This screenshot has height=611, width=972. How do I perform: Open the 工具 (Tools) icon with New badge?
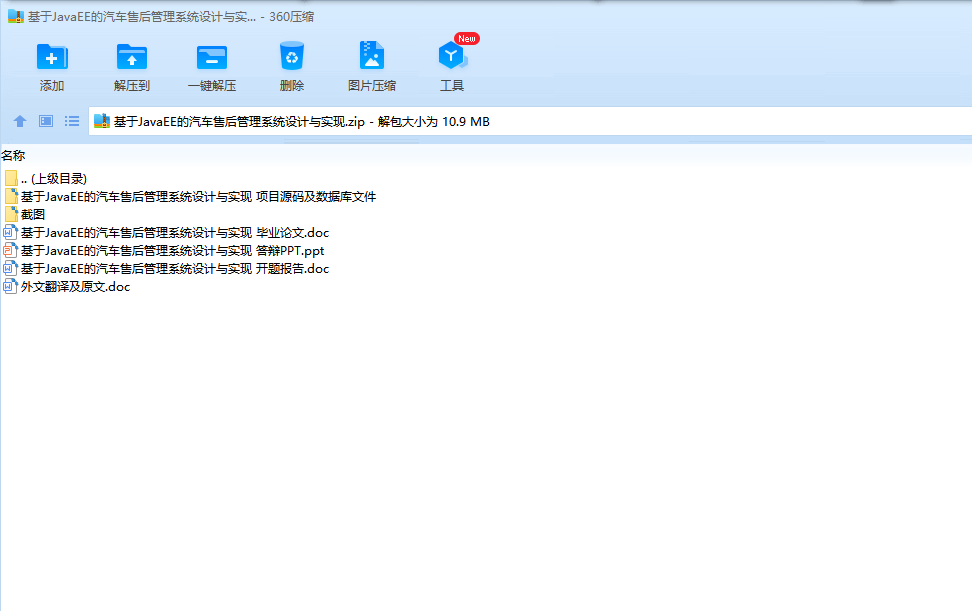click(x=453, y=55)
